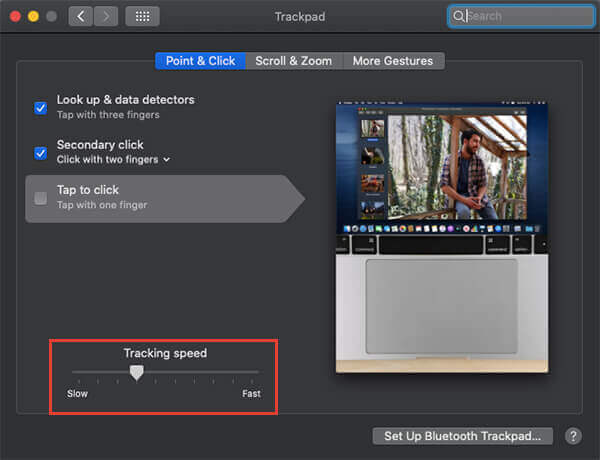Close the Trackpad window with red button

(13, 16)
